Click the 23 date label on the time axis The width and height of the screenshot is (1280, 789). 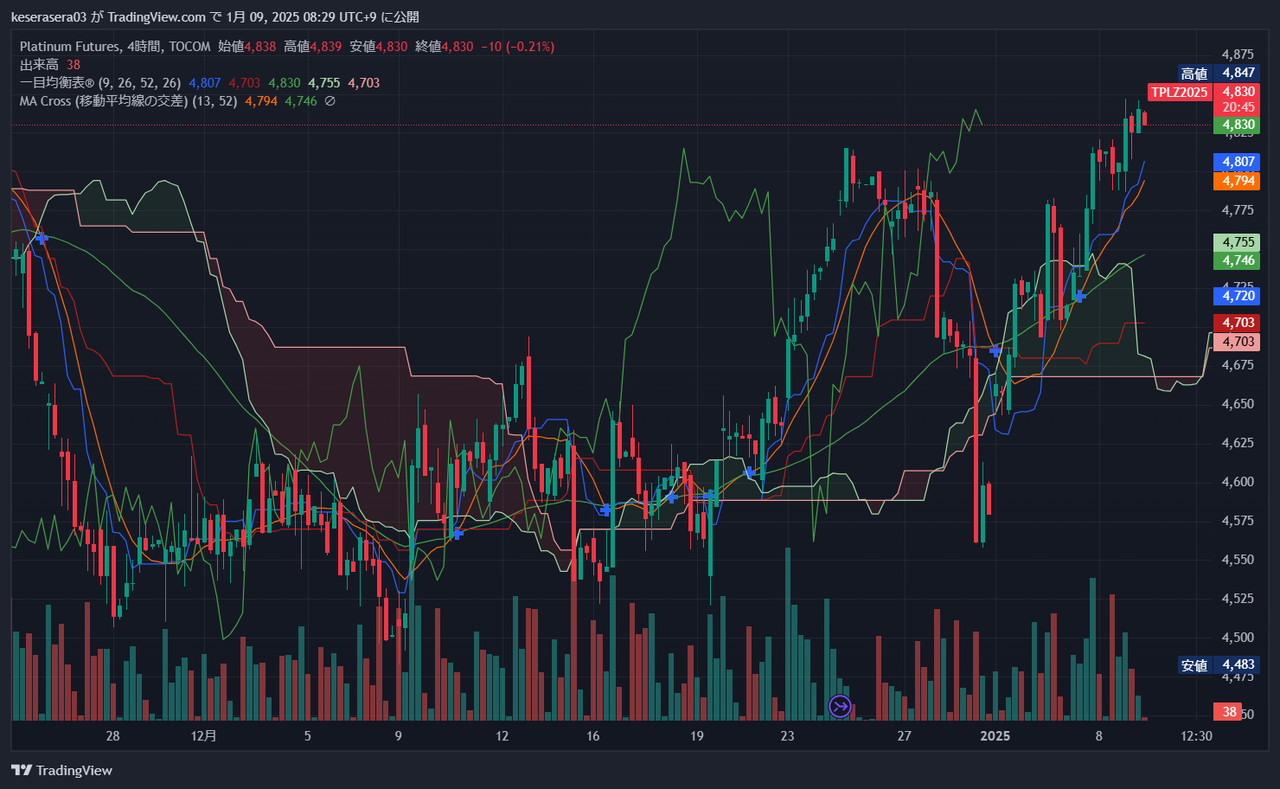(x=788, y=736)
